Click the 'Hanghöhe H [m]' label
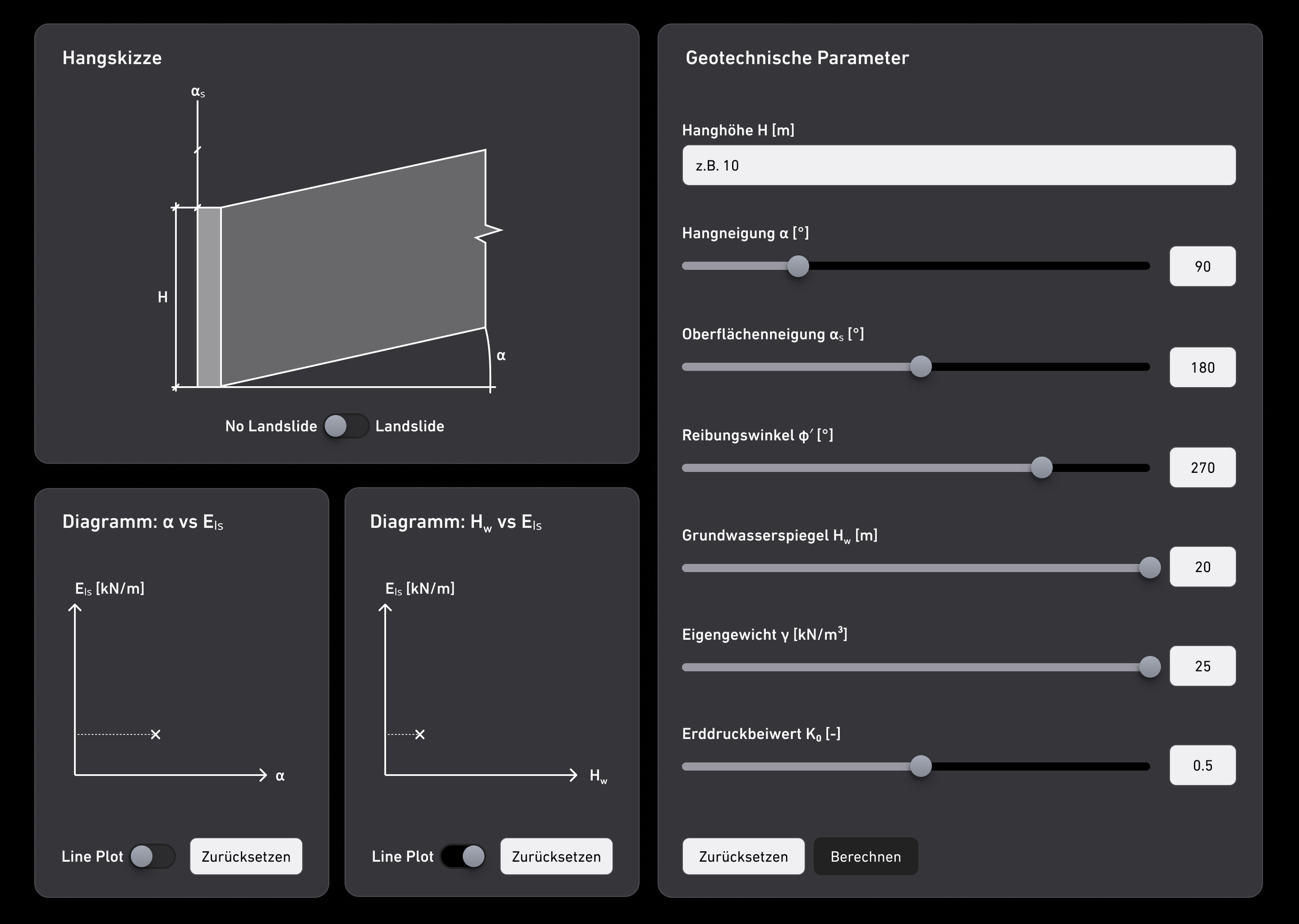The width and height of the screenshot is (1299, 924). 738,130
